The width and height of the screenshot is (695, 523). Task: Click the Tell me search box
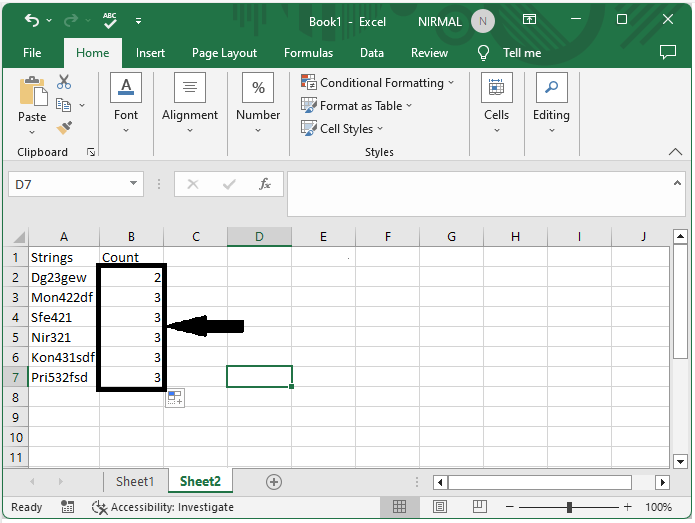[x=522, y=53]
